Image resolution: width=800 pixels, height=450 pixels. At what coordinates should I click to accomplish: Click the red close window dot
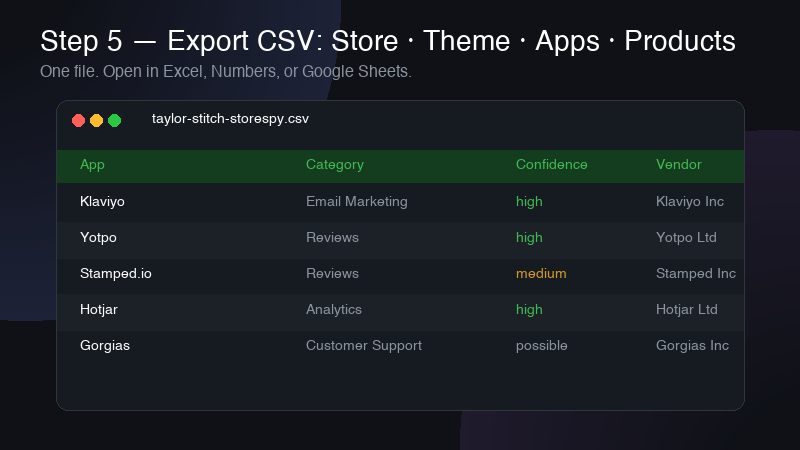pos(78,120)
